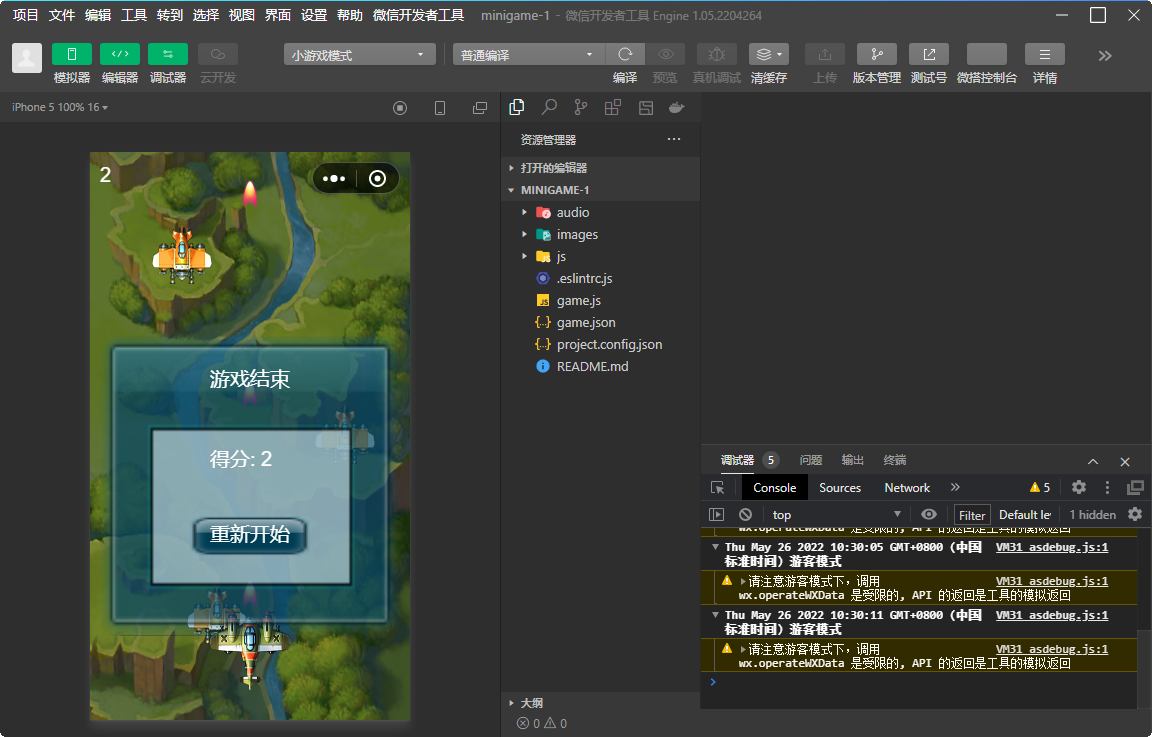Open the 文件 menu
The height and width of the screenshot is (737, 1152).
pos(62,15)
